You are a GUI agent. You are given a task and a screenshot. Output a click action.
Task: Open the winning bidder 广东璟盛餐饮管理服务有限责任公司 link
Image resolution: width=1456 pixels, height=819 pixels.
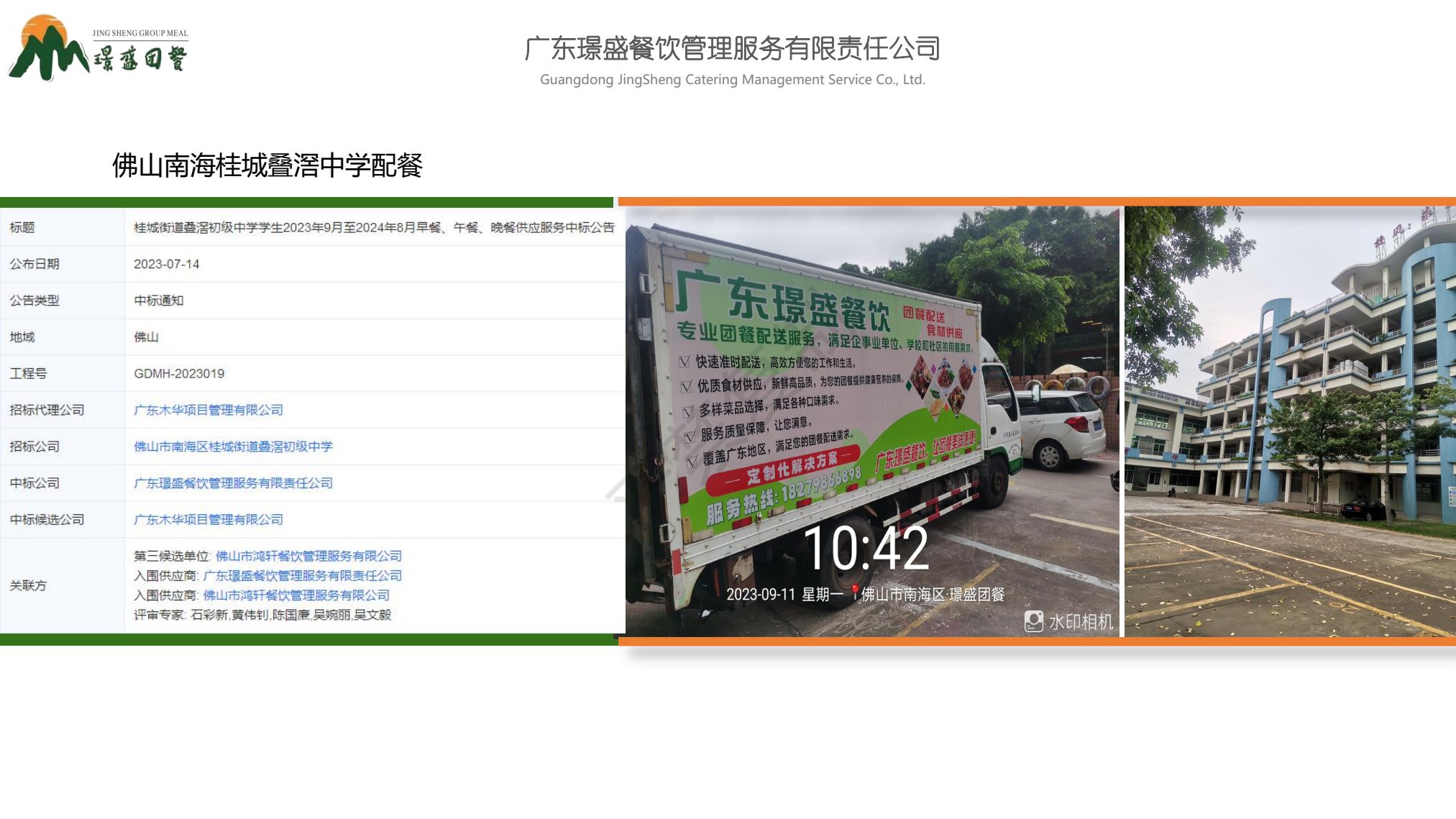[x=233, y=483]
